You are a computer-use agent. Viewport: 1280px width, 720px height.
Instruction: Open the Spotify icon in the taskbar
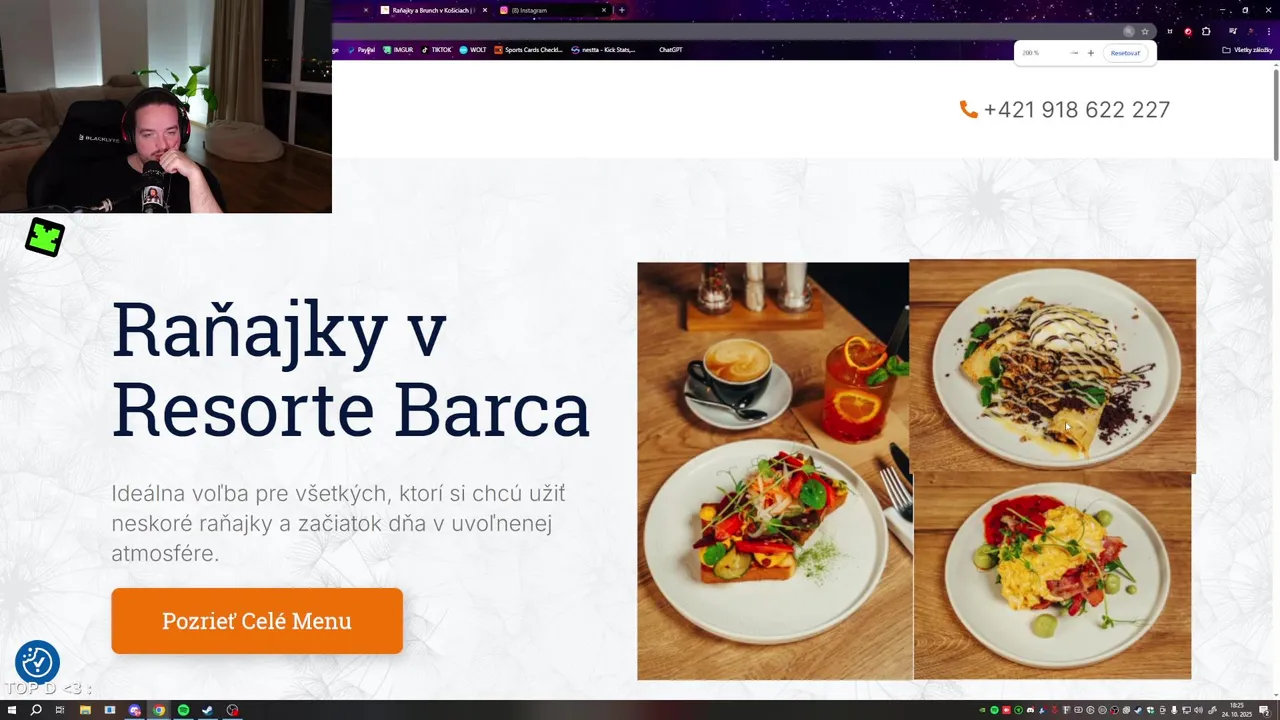point(183,710)
